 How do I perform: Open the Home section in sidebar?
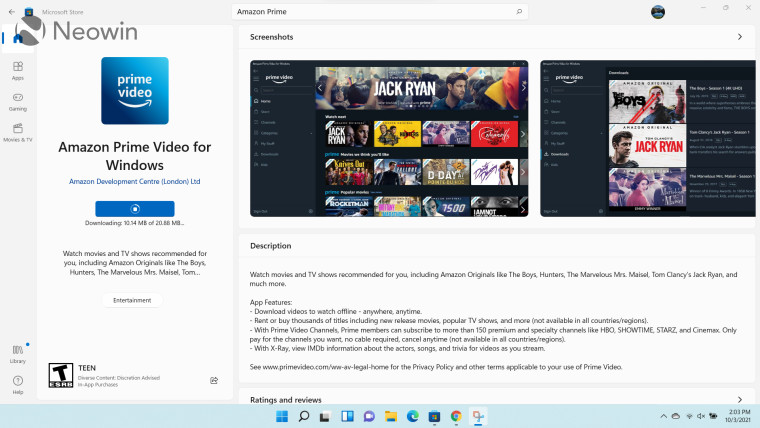(x=18, y=38)
